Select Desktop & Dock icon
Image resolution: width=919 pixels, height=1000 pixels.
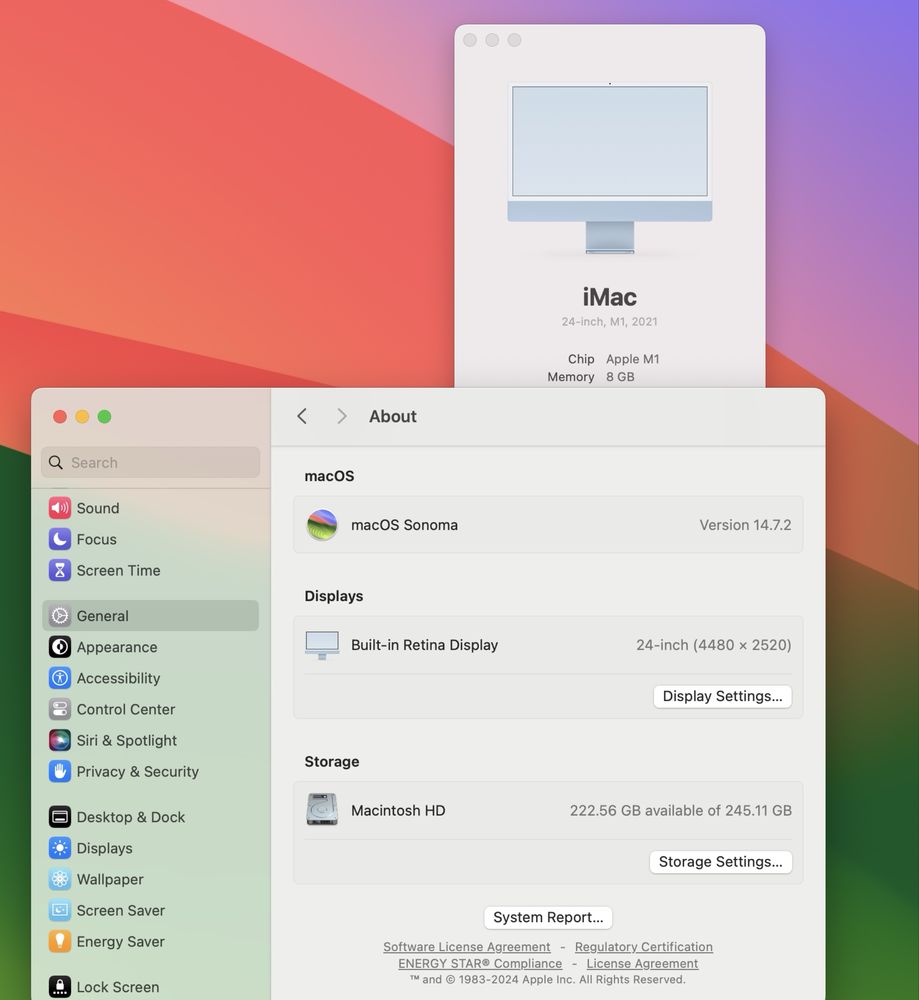[x=60, y=817]
